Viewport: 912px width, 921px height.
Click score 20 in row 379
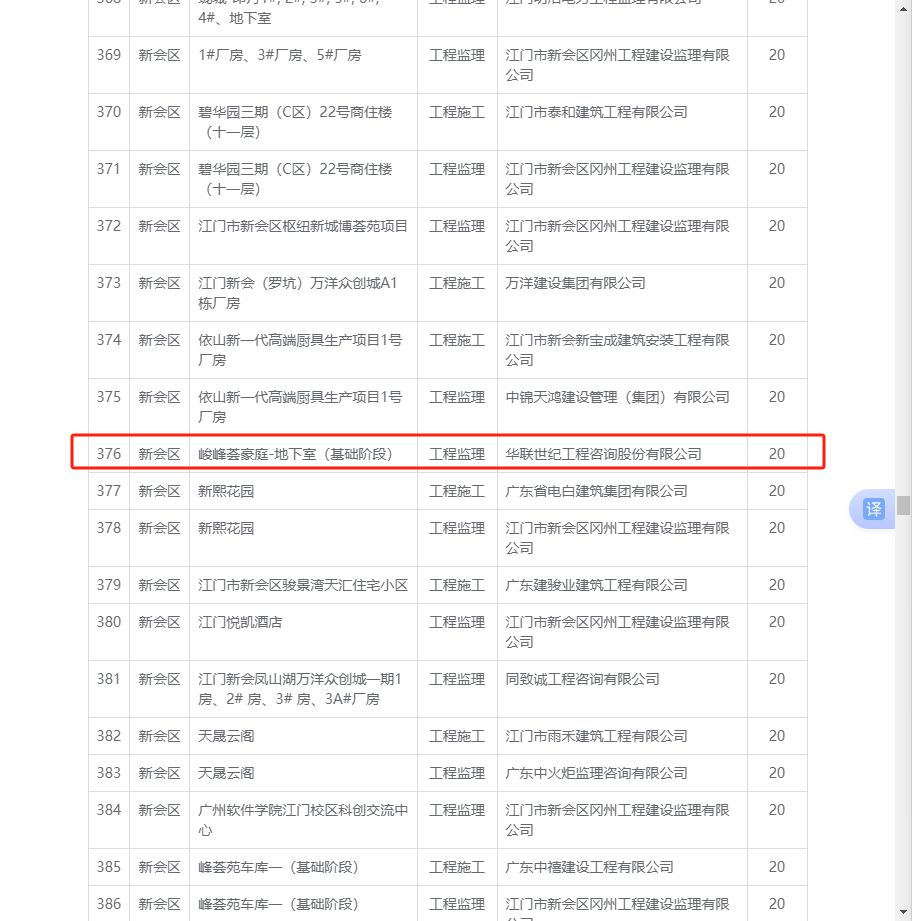click(x=776, y=584)
